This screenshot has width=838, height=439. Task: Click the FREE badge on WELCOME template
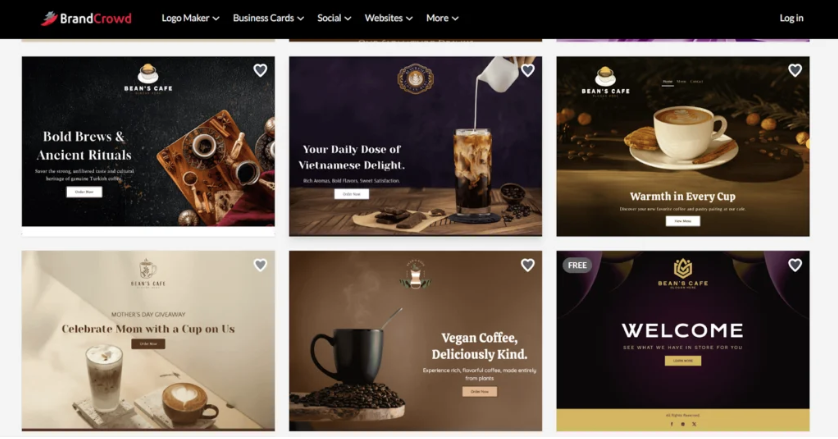(x=577, y=265)
